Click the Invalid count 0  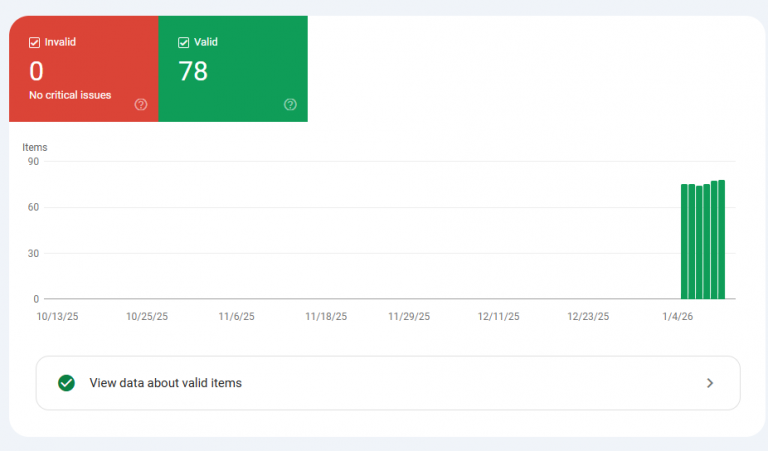coord(36,71)
